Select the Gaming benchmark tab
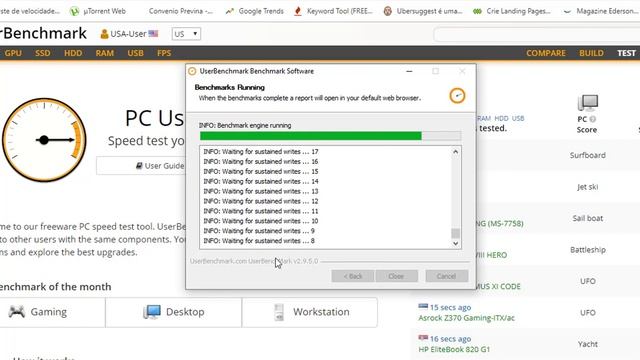Screen dimensions: 640x360 53,312
